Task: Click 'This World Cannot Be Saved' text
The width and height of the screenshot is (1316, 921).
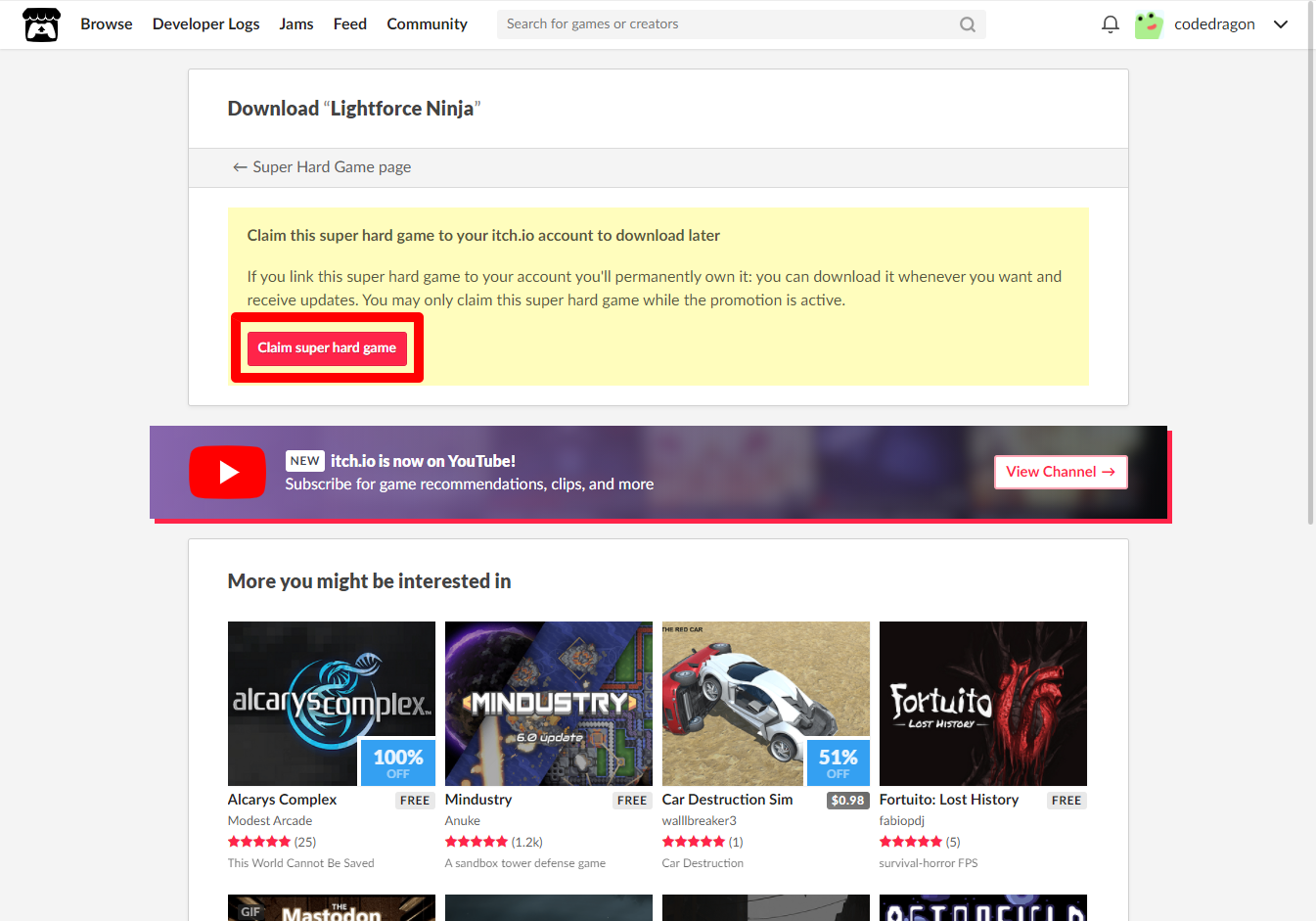Action: 301,863
